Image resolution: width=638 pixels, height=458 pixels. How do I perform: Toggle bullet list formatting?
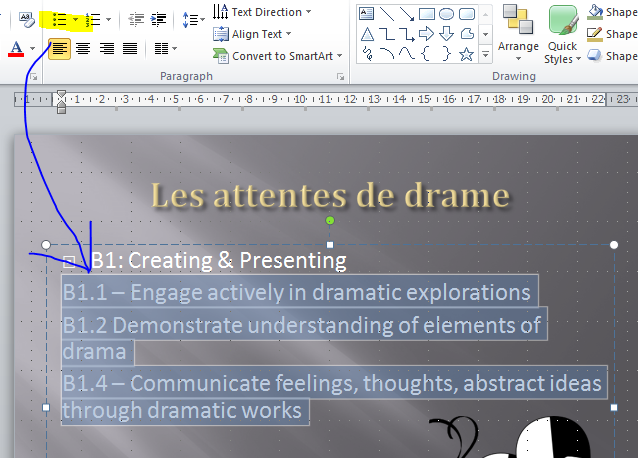tap(59, 19)
